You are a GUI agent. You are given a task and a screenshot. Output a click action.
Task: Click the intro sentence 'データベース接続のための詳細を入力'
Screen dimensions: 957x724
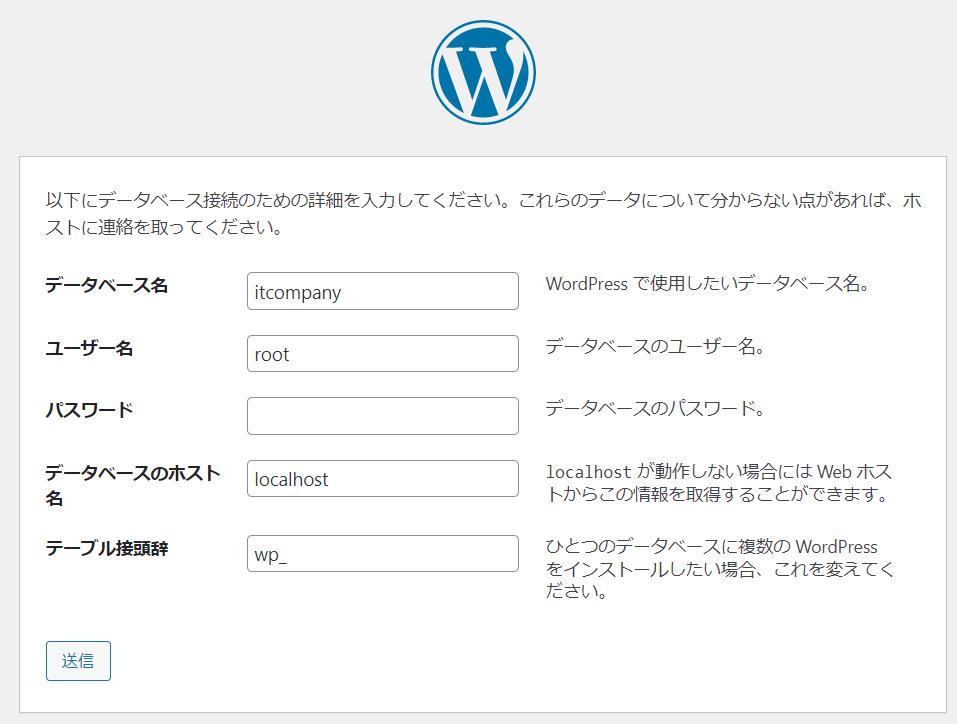coord(280,200)
